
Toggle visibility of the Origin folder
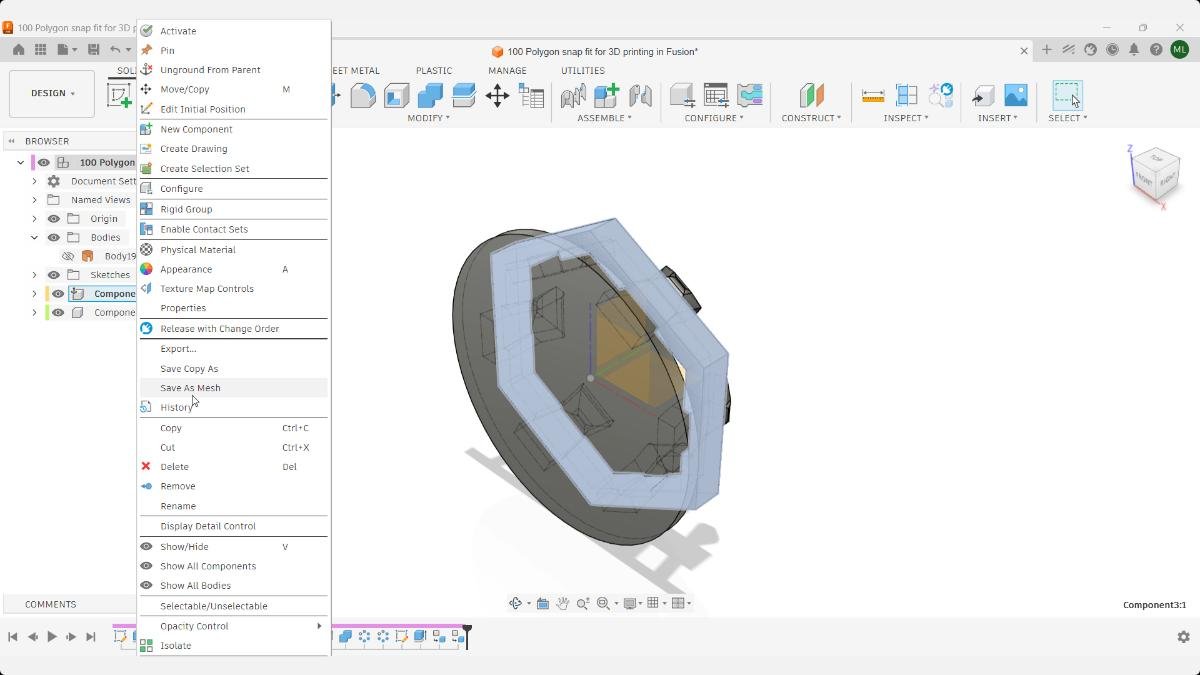[54, 218]
